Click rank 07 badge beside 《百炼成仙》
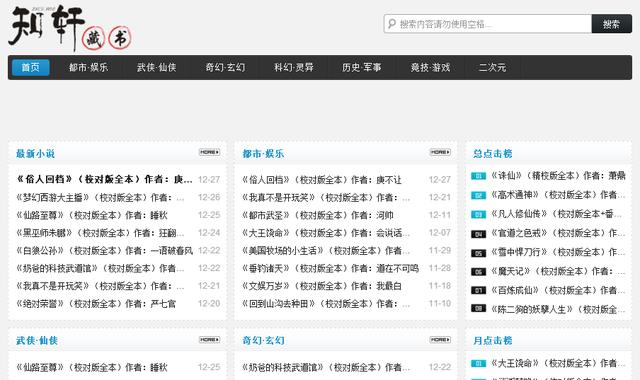 478,290
